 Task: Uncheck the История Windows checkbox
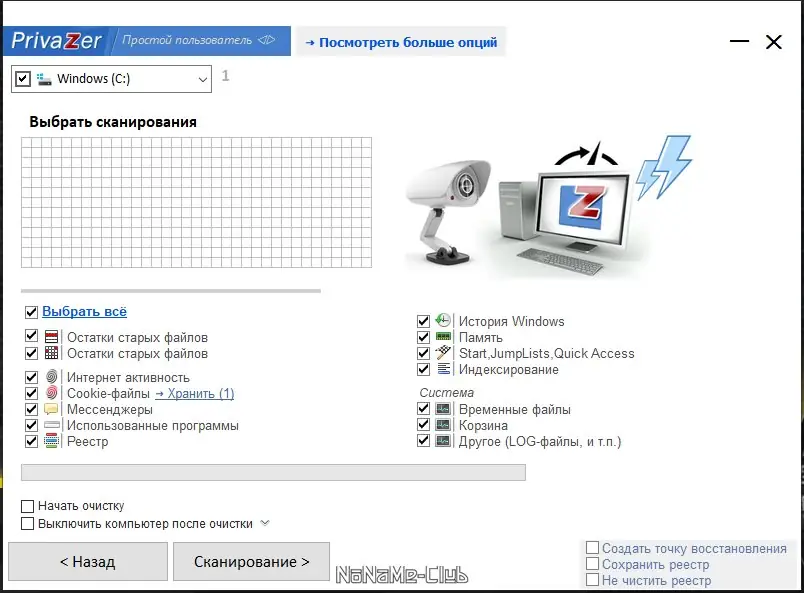click(x=423, y=321)
